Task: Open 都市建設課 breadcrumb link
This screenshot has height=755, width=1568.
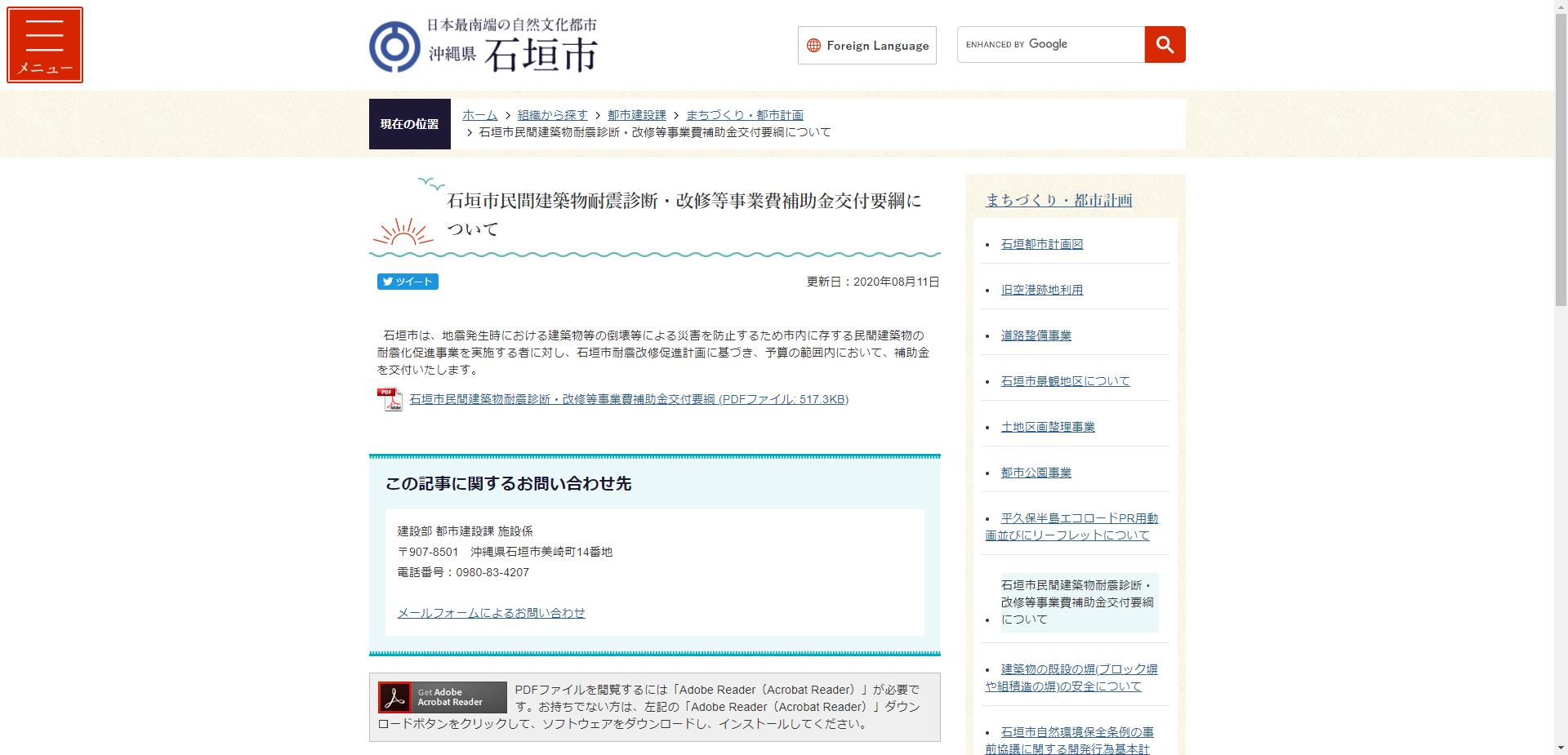Action: click(635, 115)
